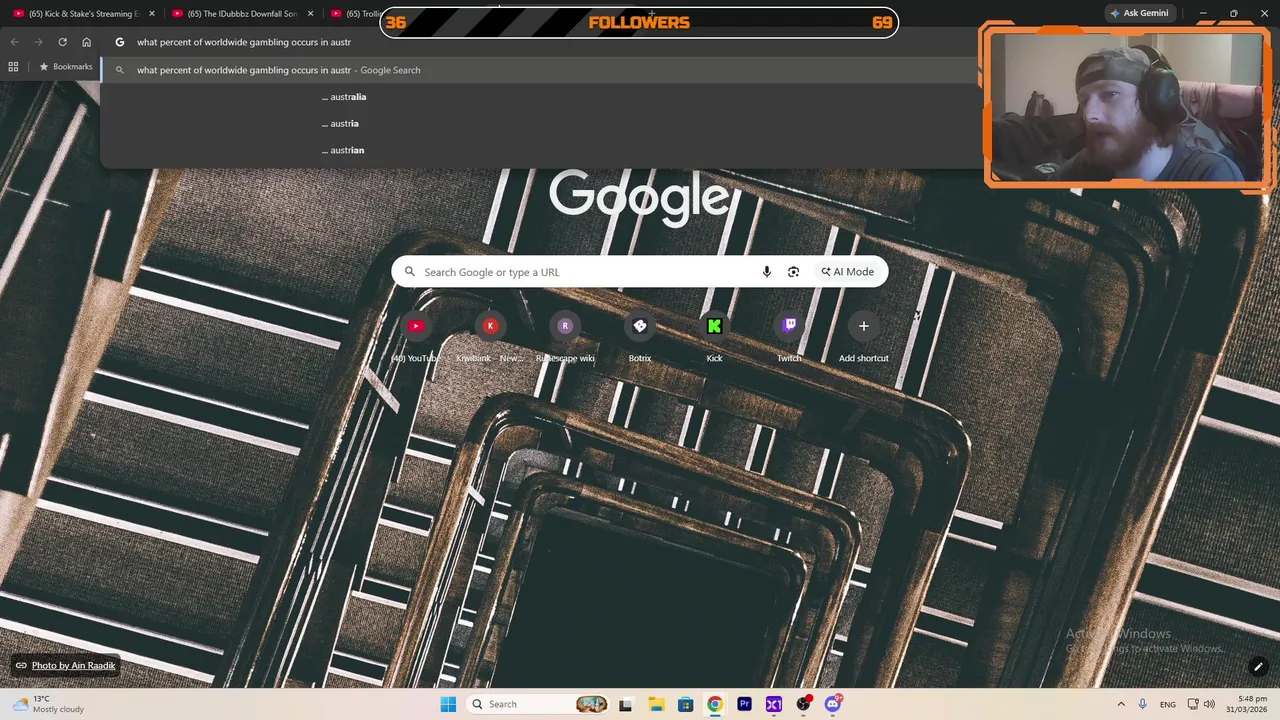Go back with browser back arrow
The image size is (1280, 720).
(14, 42)
